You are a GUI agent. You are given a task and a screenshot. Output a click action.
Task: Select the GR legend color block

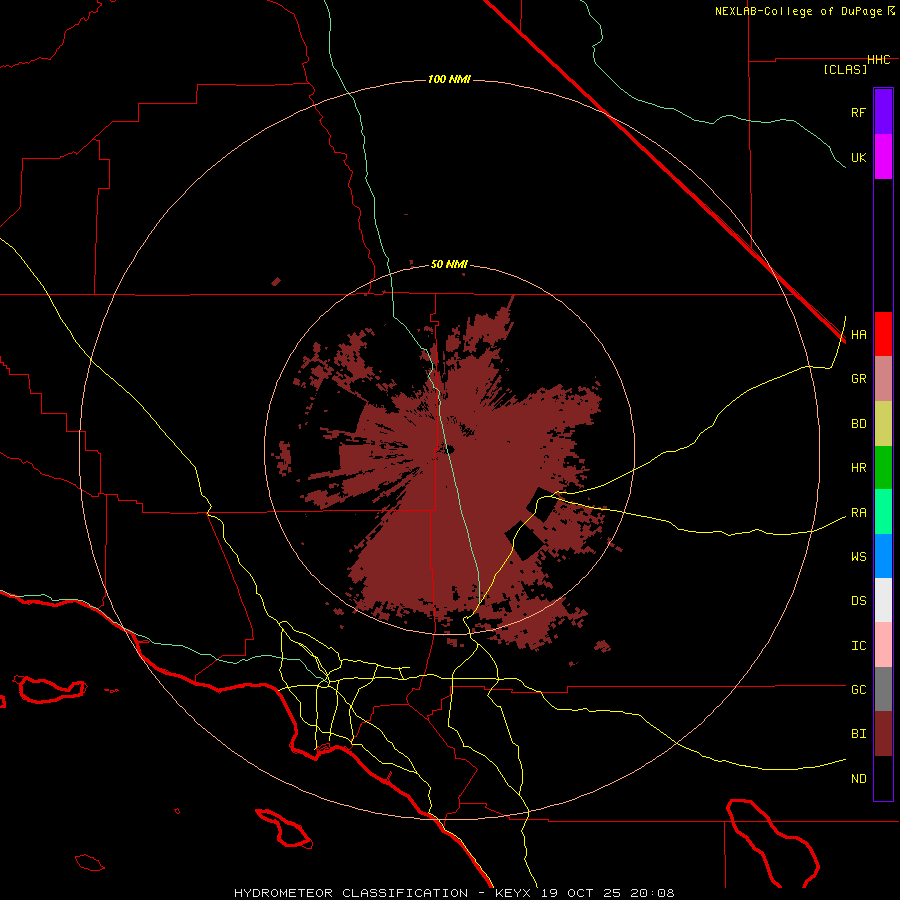(x=883, y=379)
